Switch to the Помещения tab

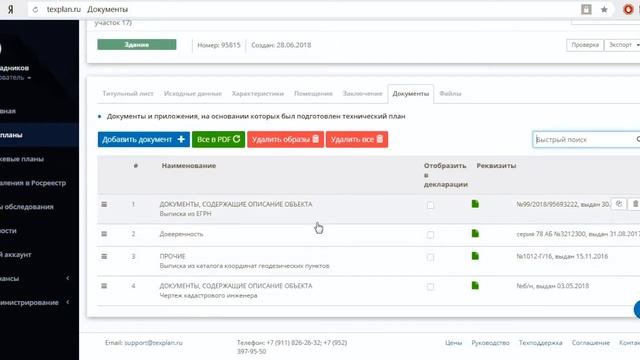pyautogui.click(x=313, y=93)
